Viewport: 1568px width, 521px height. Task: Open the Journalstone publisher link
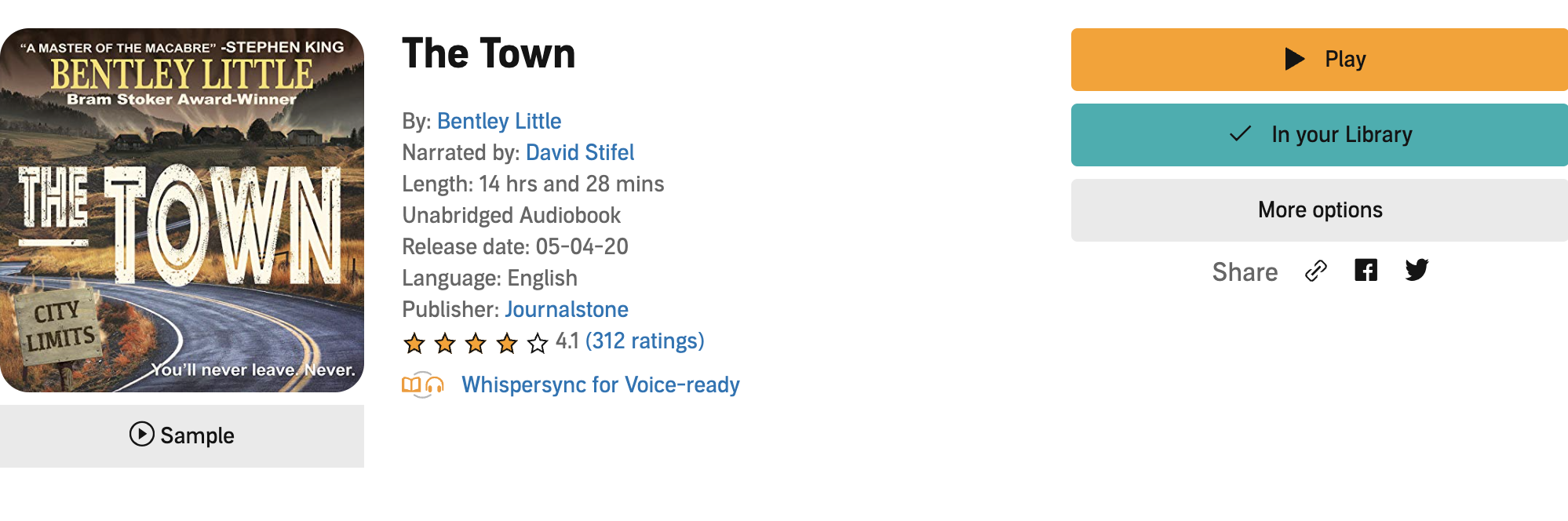click(x=566, y=309)
